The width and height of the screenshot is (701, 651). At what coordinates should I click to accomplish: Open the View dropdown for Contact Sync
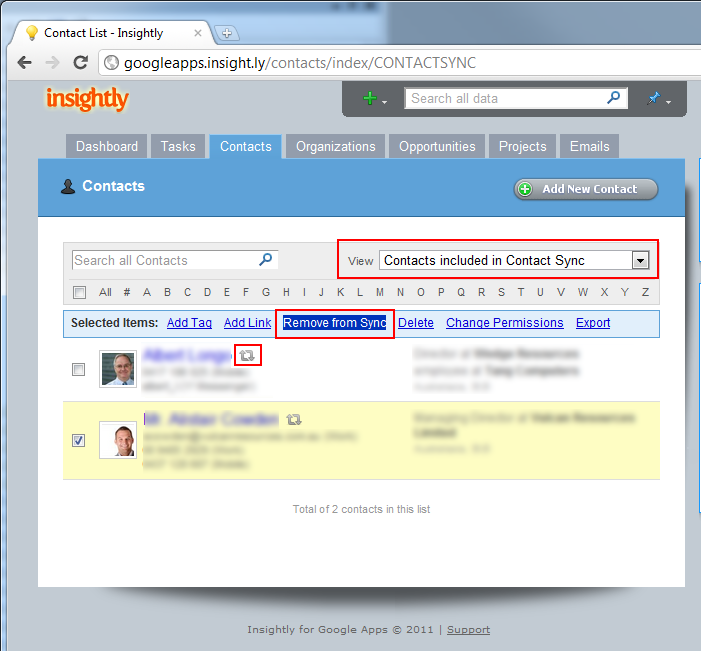pos(514,260)
